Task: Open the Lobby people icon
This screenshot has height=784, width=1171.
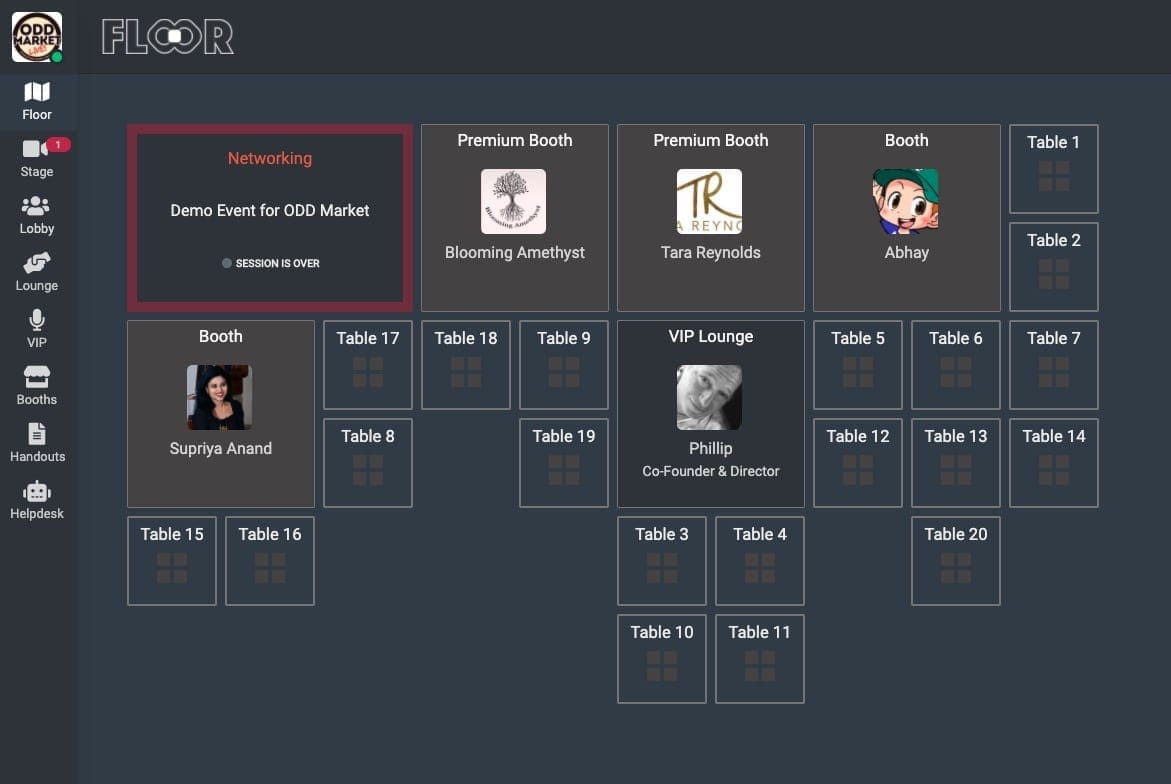Action: coord(37,207)
